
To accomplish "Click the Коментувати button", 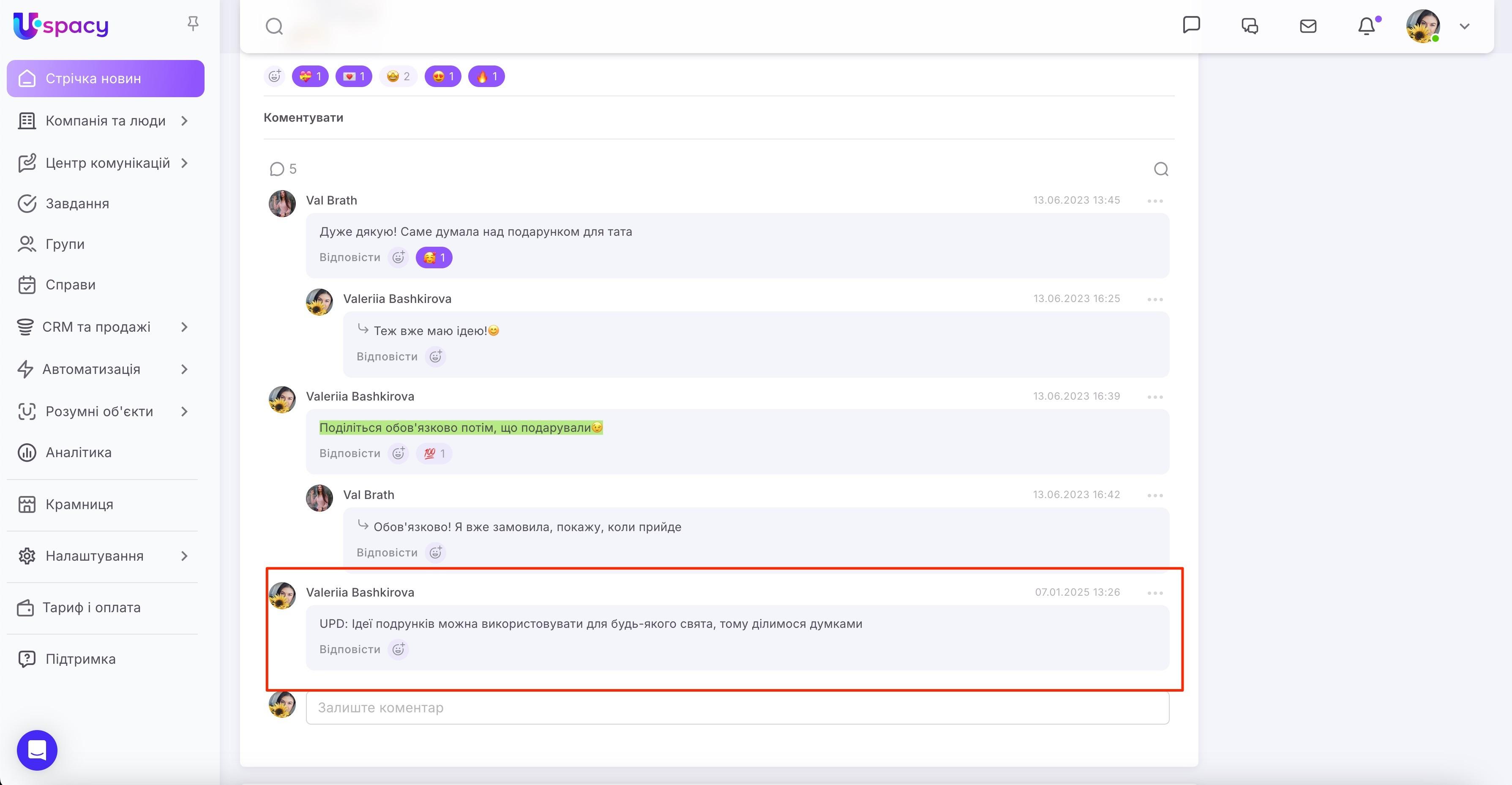I will (x=303, y=117).
